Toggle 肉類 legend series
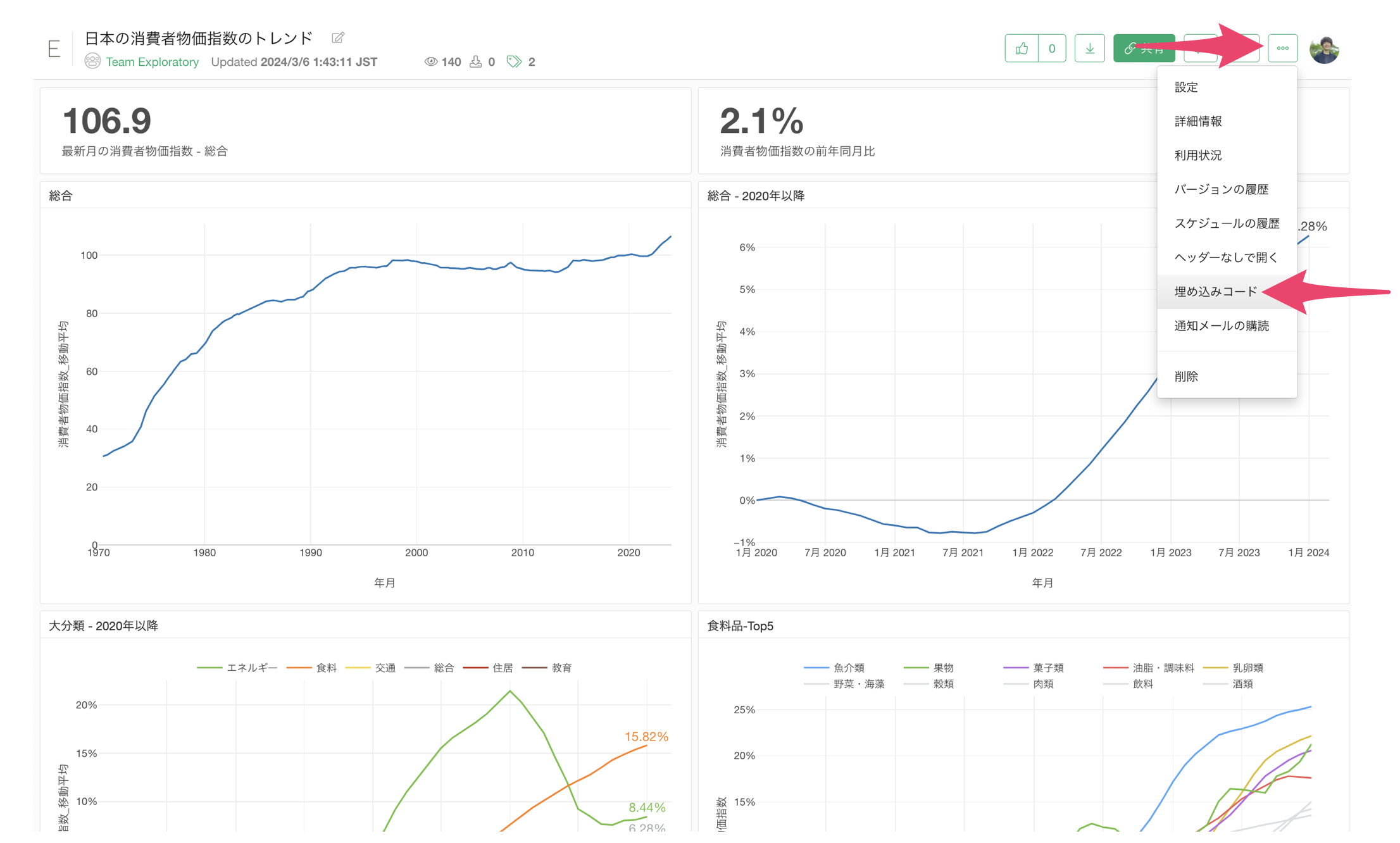This screenshot has width=1400, height=843. [1028, 684]
